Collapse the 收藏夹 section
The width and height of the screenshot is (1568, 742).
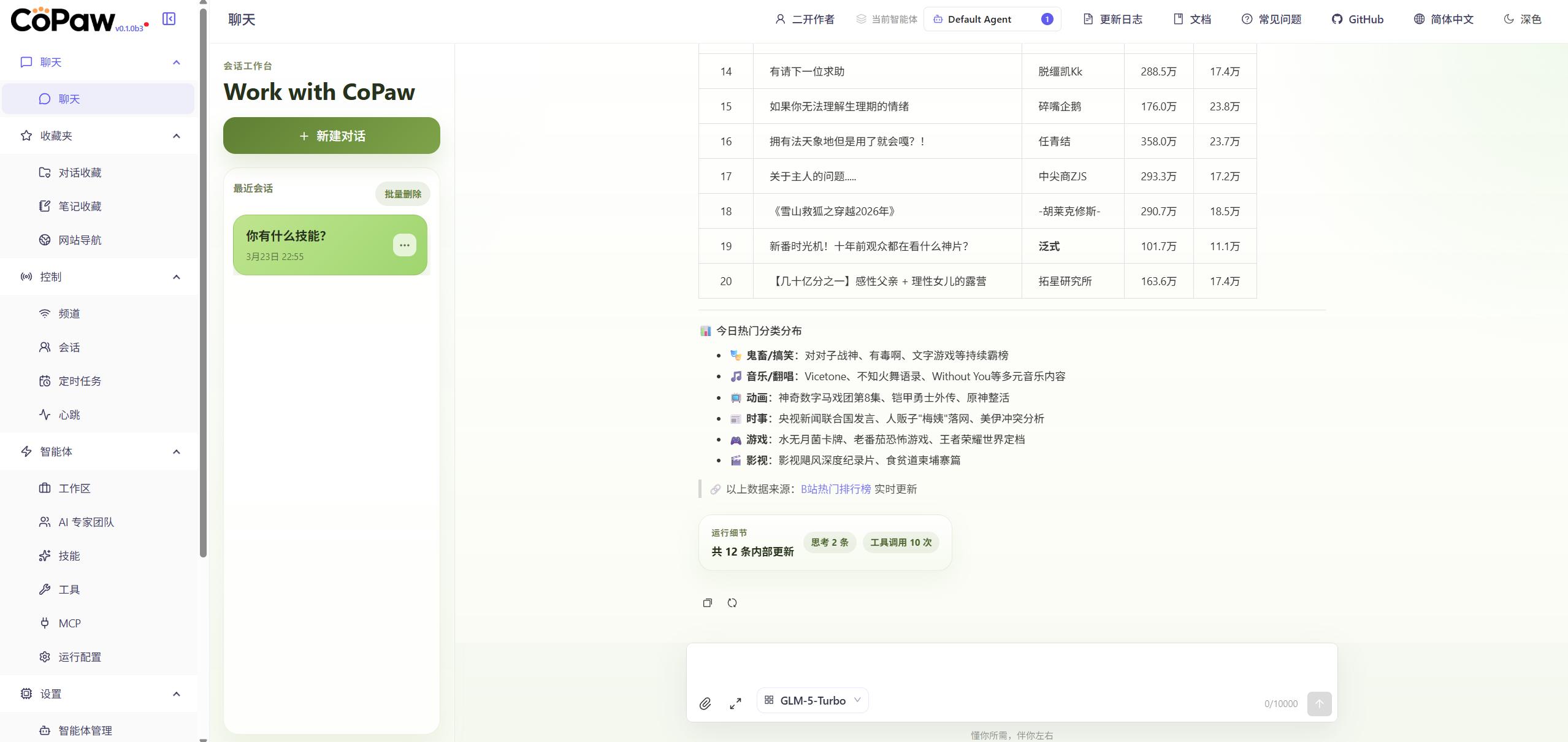176,136
